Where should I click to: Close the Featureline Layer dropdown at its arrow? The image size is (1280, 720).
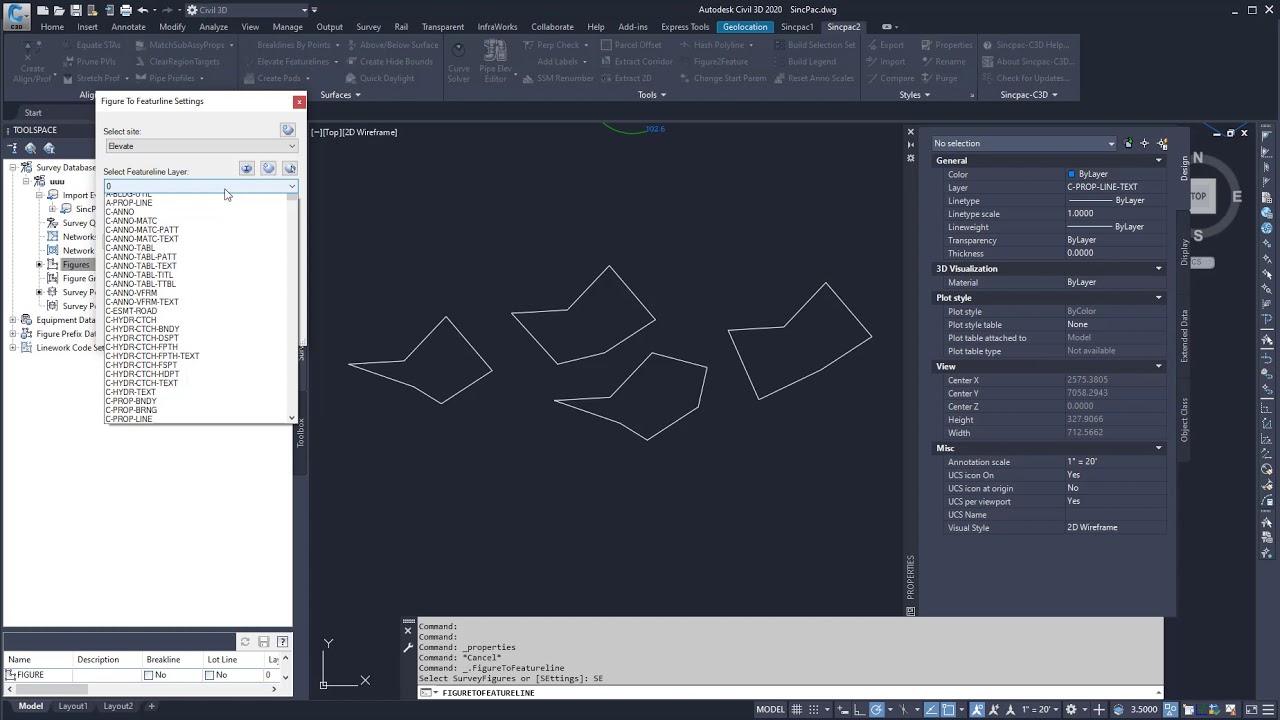292,187
